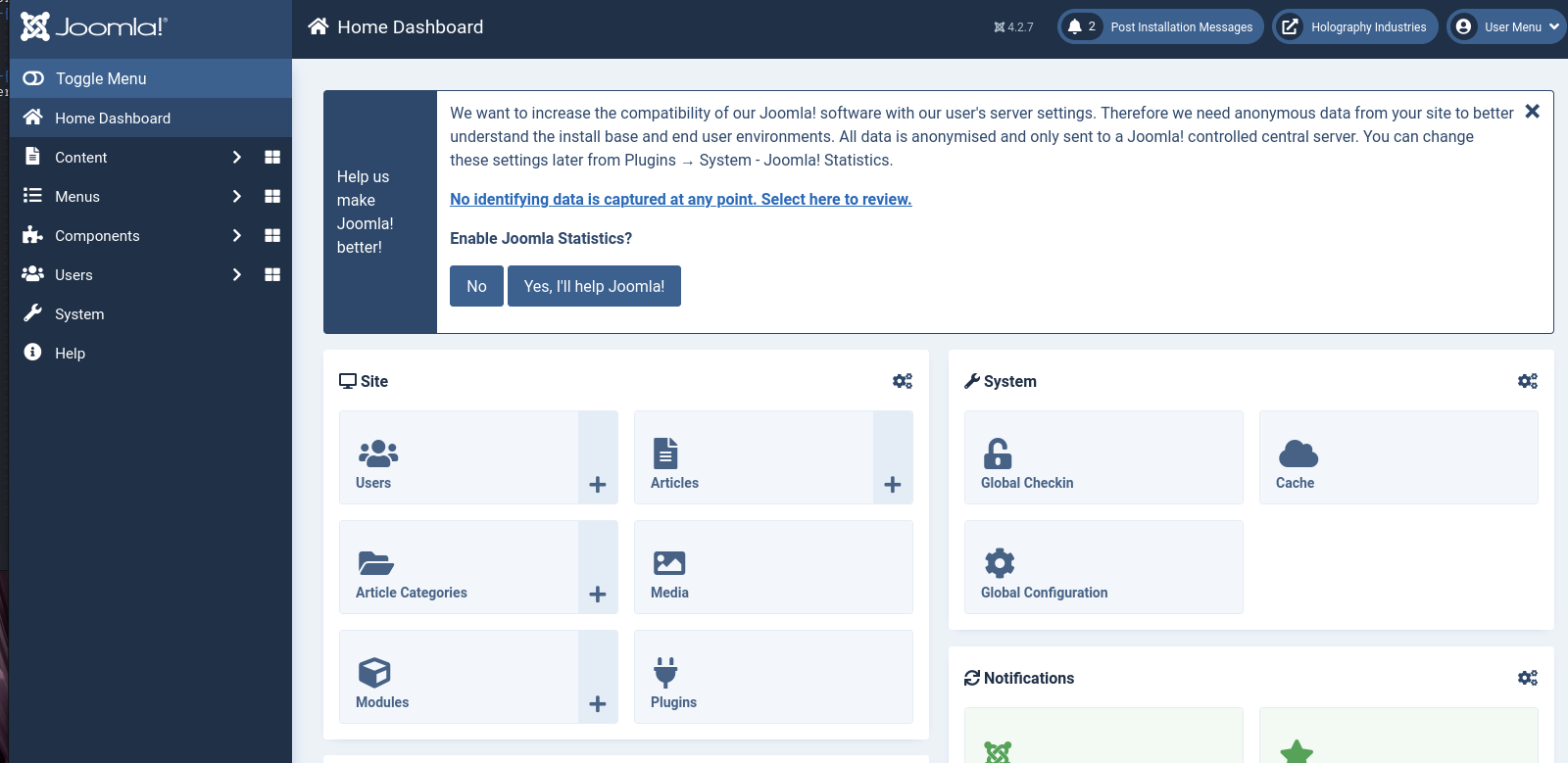Click the Joomla update notification tile

click(1103, 736)
